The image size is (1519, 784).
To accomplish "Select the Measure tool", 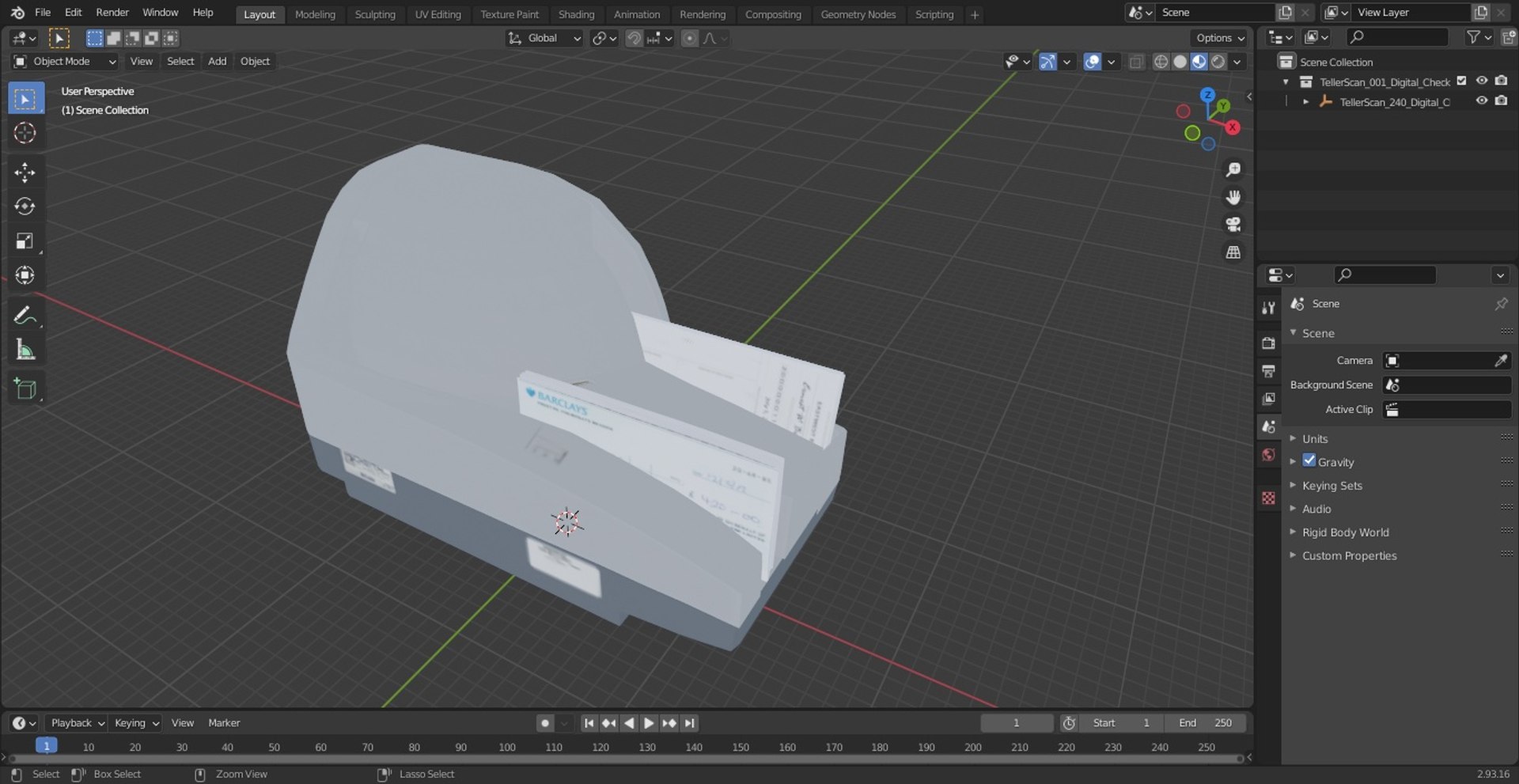I will (25, 350).
